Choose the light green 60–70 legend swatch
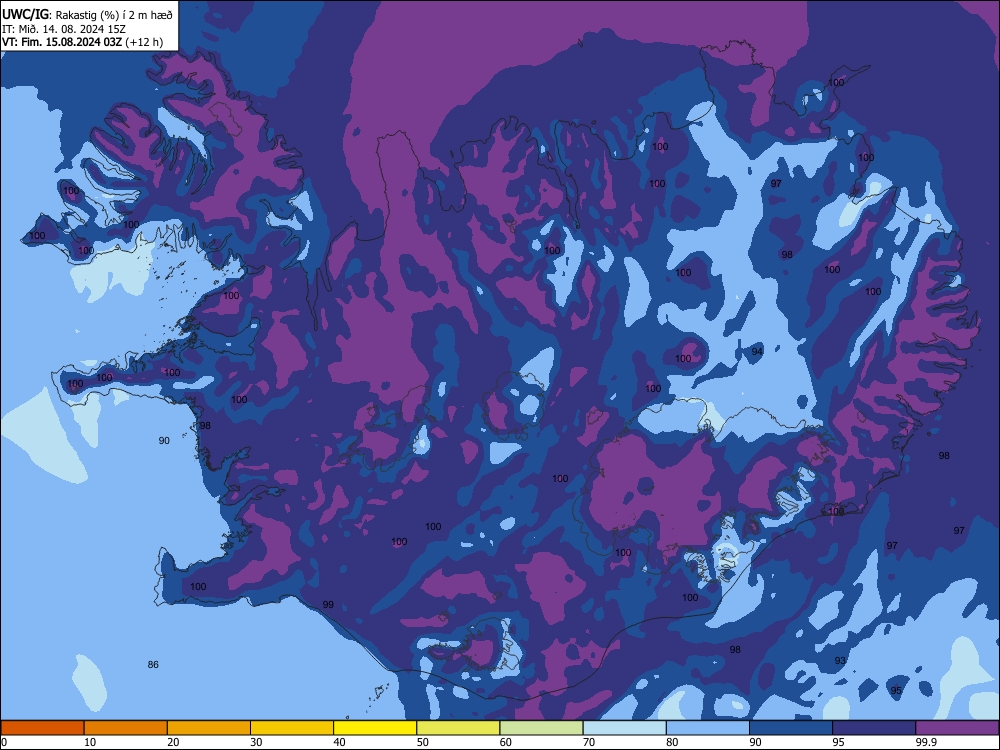 click(541, 728)
